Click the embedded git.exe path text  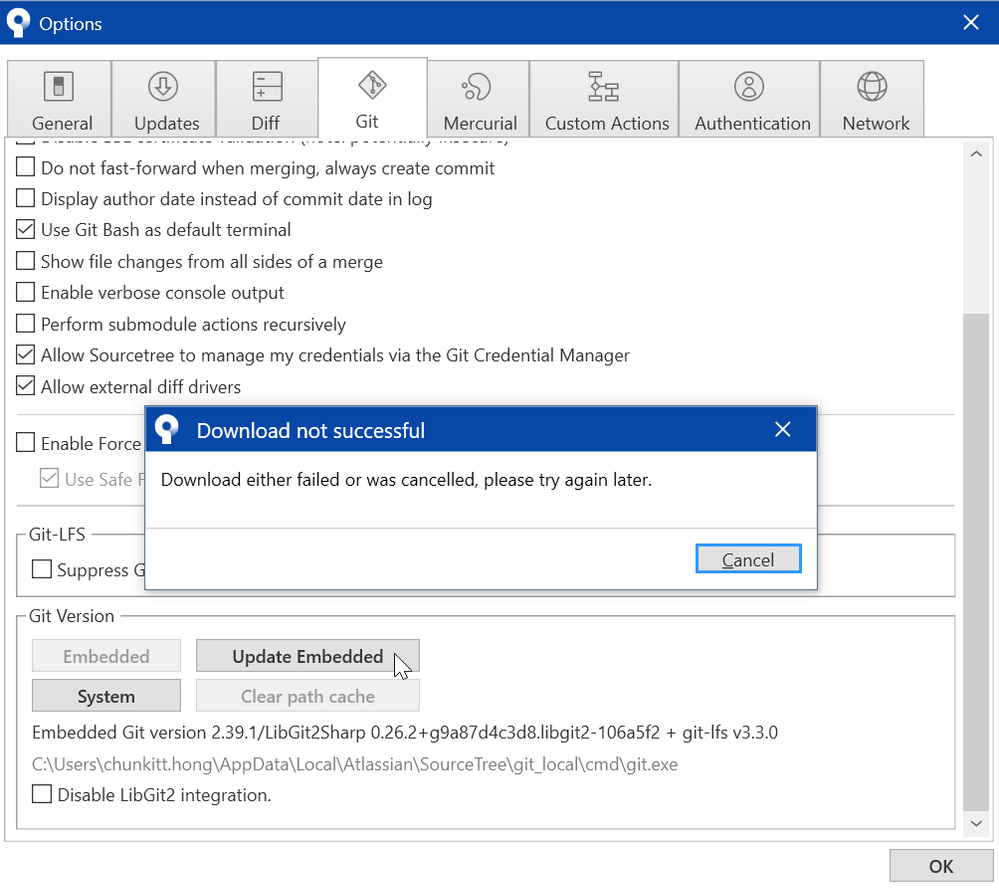(355, 764)
